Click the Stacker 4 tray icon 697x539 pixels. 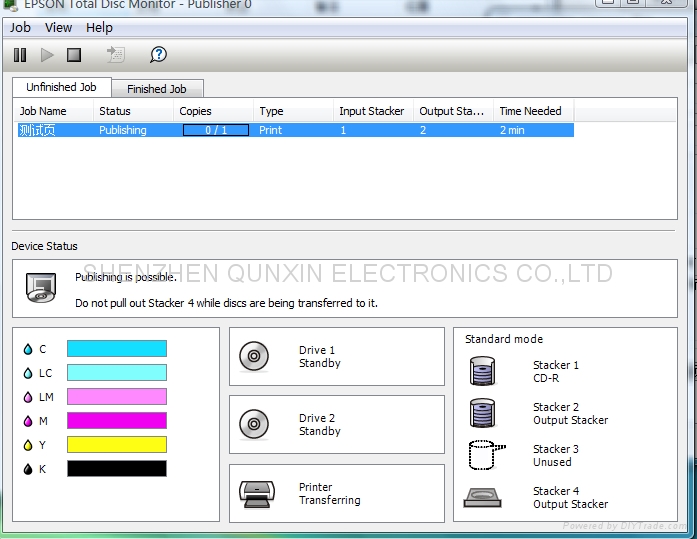(482, 498)
